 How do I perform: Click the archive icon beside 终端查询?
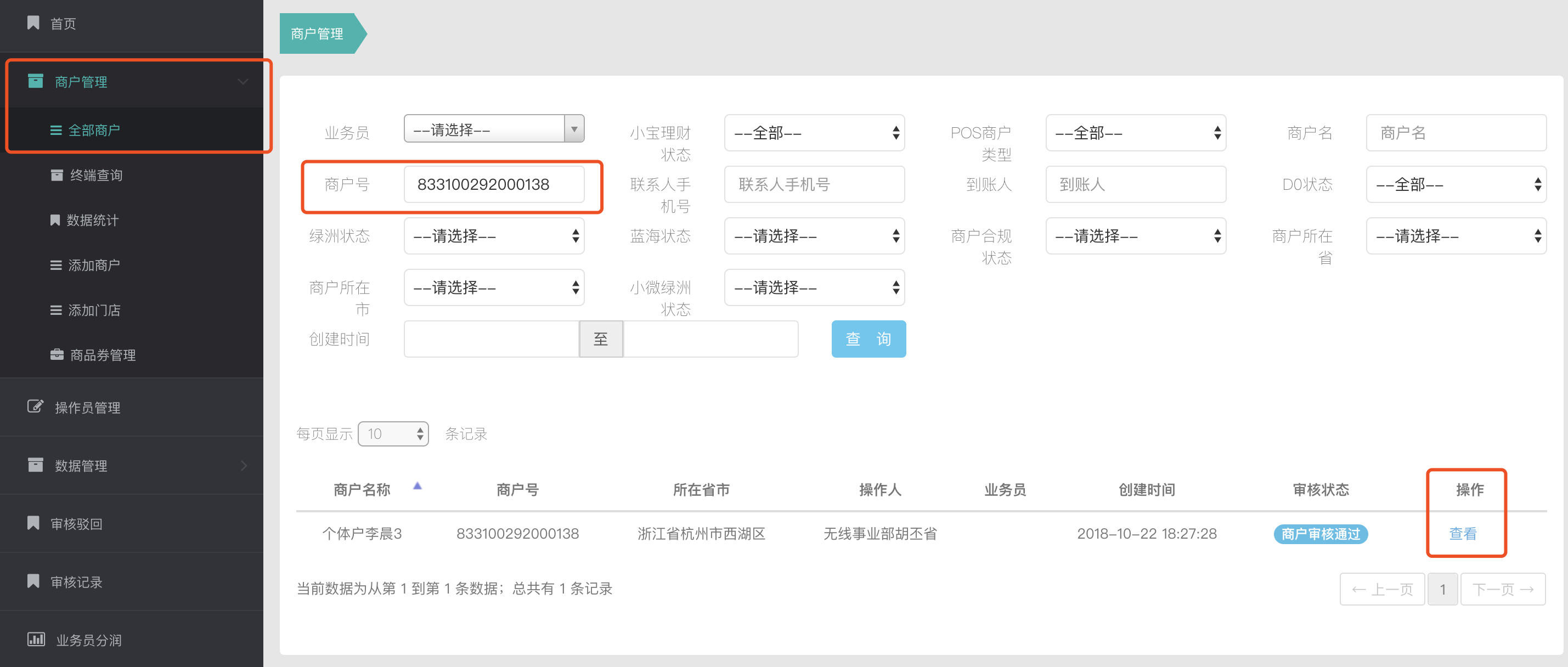(x=57, y=176)
